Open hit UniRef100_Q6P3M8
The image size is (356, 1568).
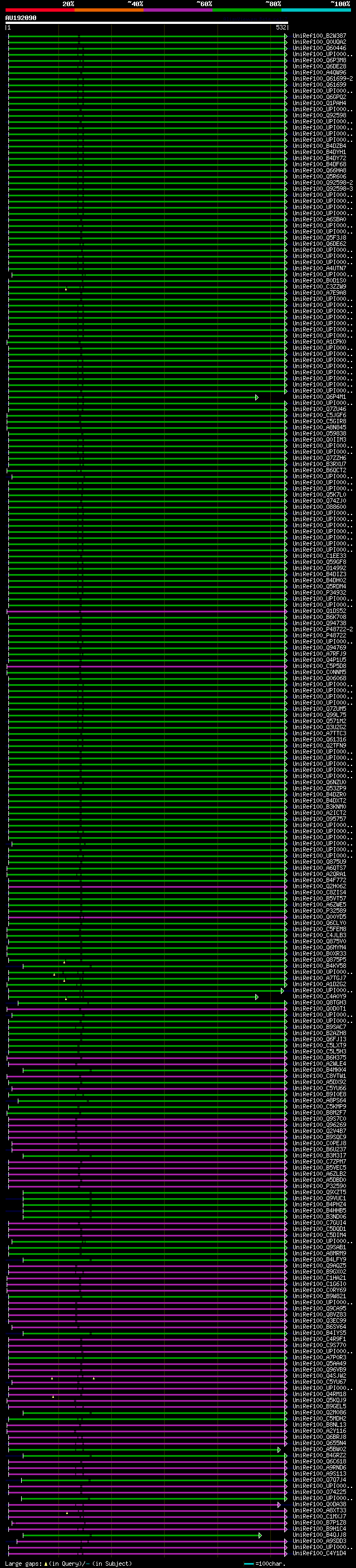(319, 60)
